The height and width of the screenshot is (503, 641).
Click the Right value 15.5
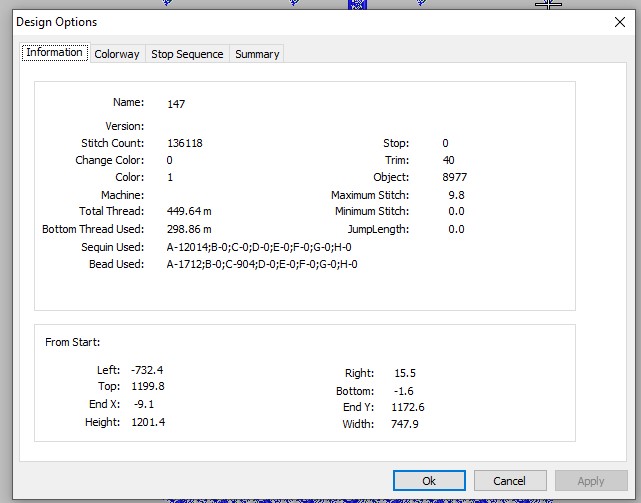pos(405,373)
